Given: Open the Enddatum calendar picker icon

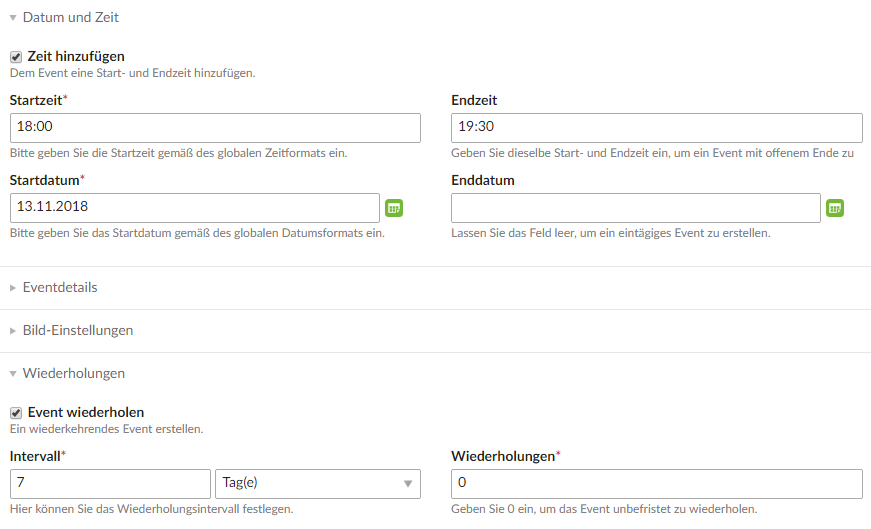Looking at the screenshot, I should [835, 208].
